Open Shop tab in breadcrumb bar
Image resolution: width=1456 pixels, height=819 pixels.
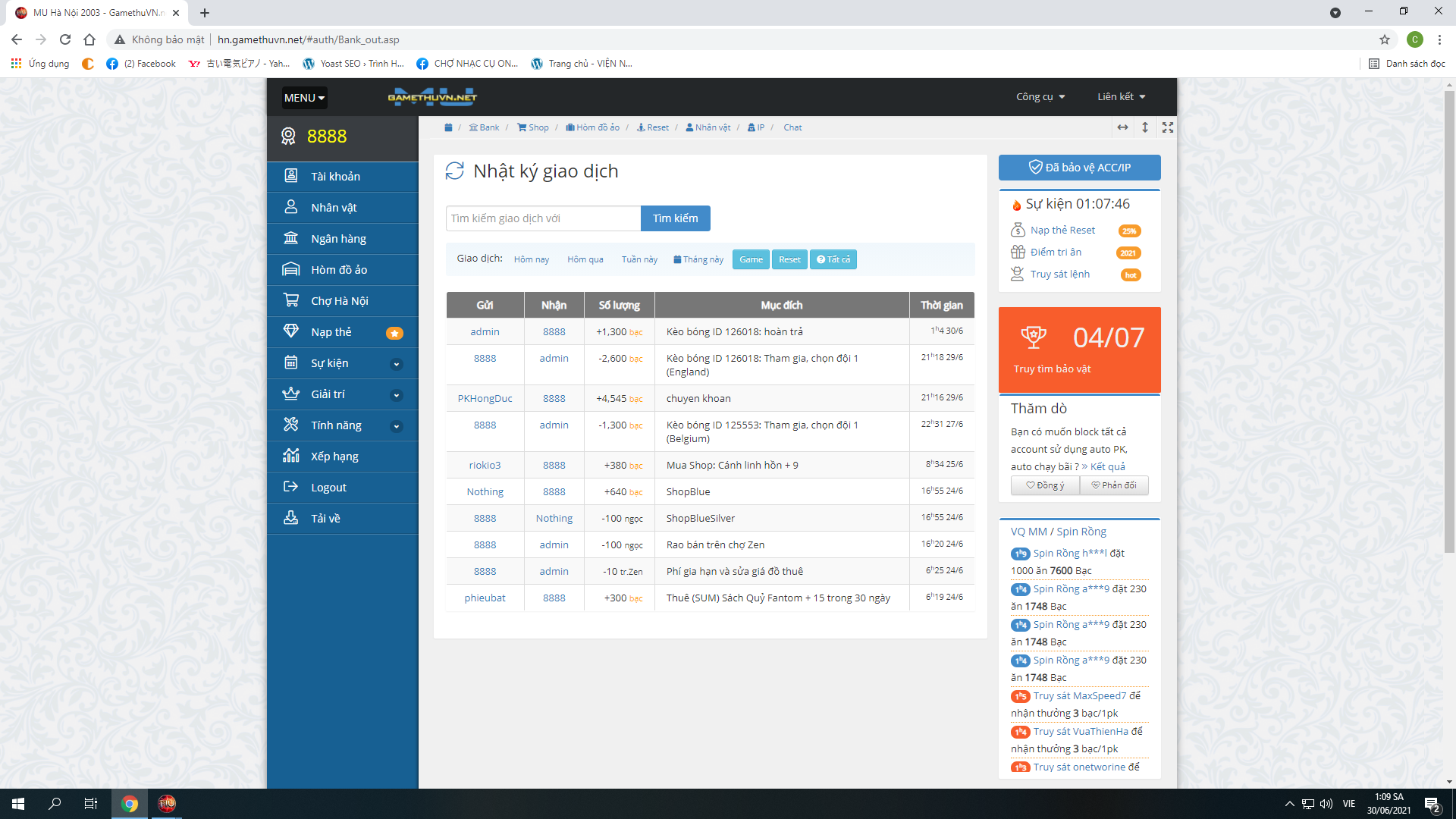[533, 127]
